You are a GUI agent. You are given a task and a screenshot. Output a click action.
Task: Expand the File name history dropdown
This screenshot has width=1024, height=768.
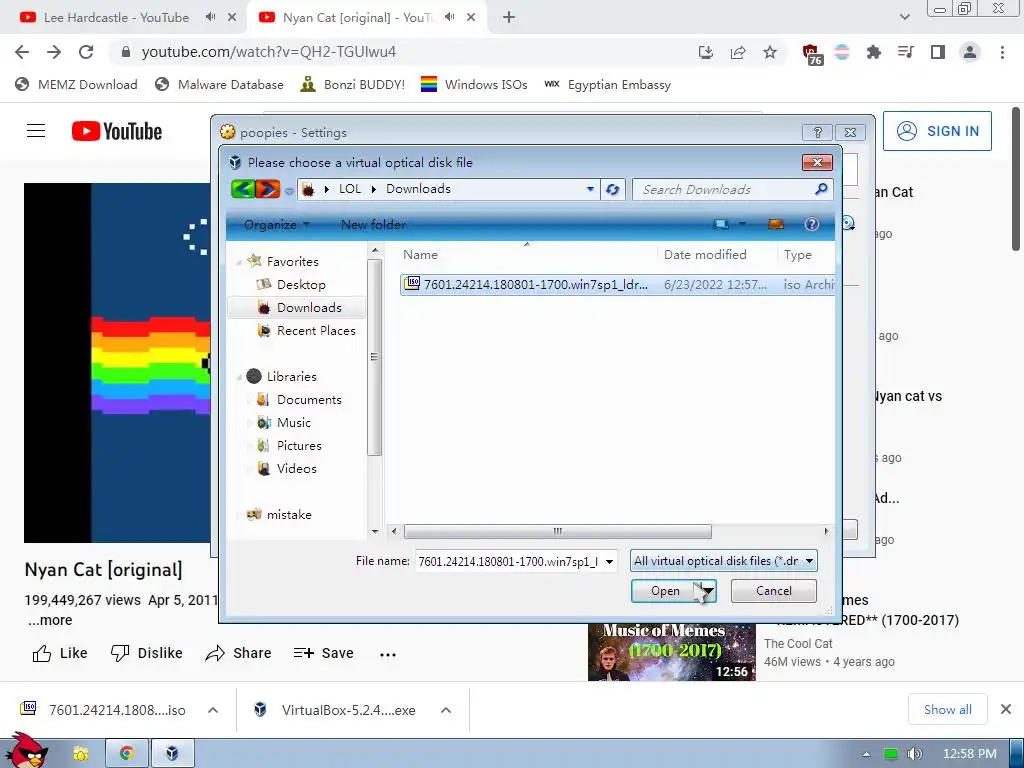pos(609,561)
